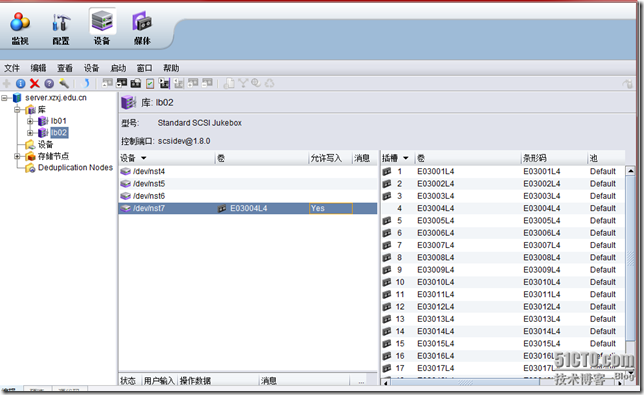Select the /dev/nst5 device row
The height and width of the screenshot is (395, 644).
tap(248, 184)
